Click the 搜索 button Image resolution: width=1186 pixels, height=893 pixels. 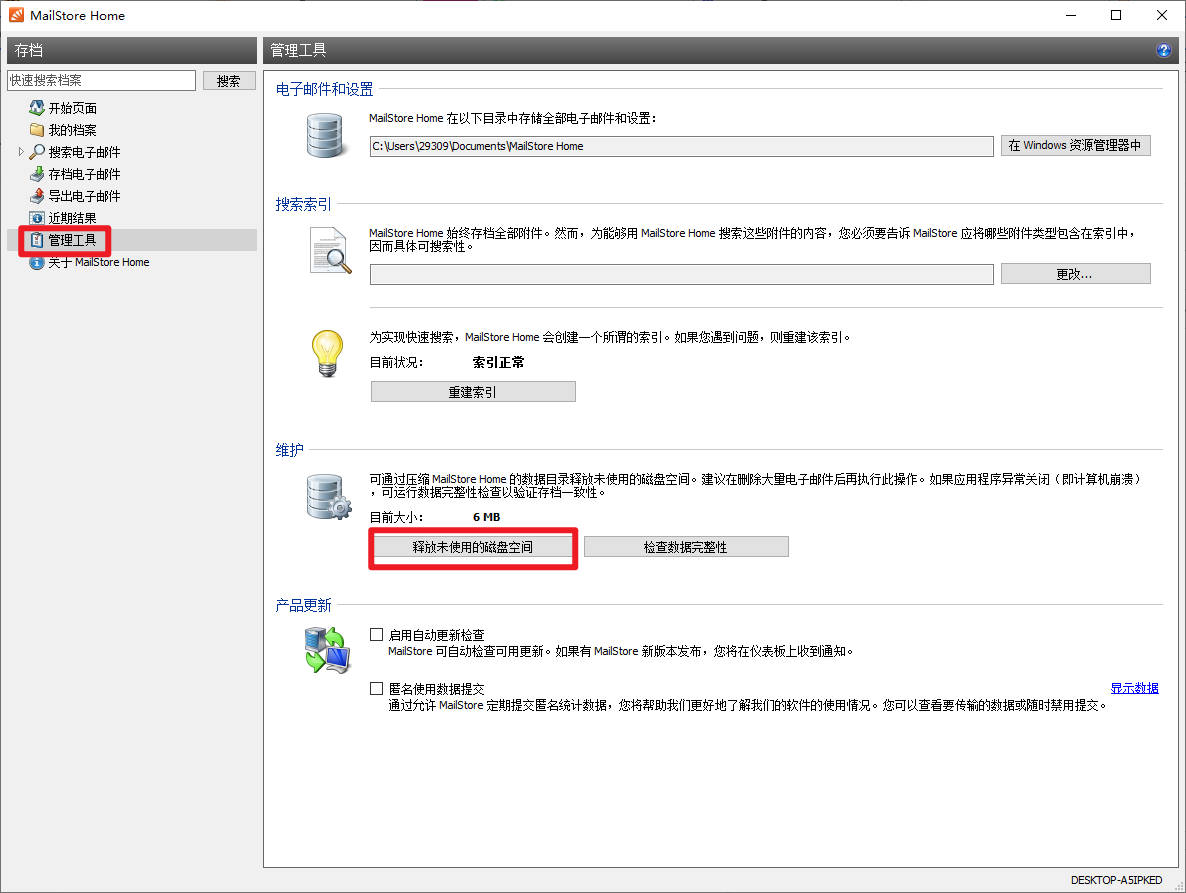point(228,80)
